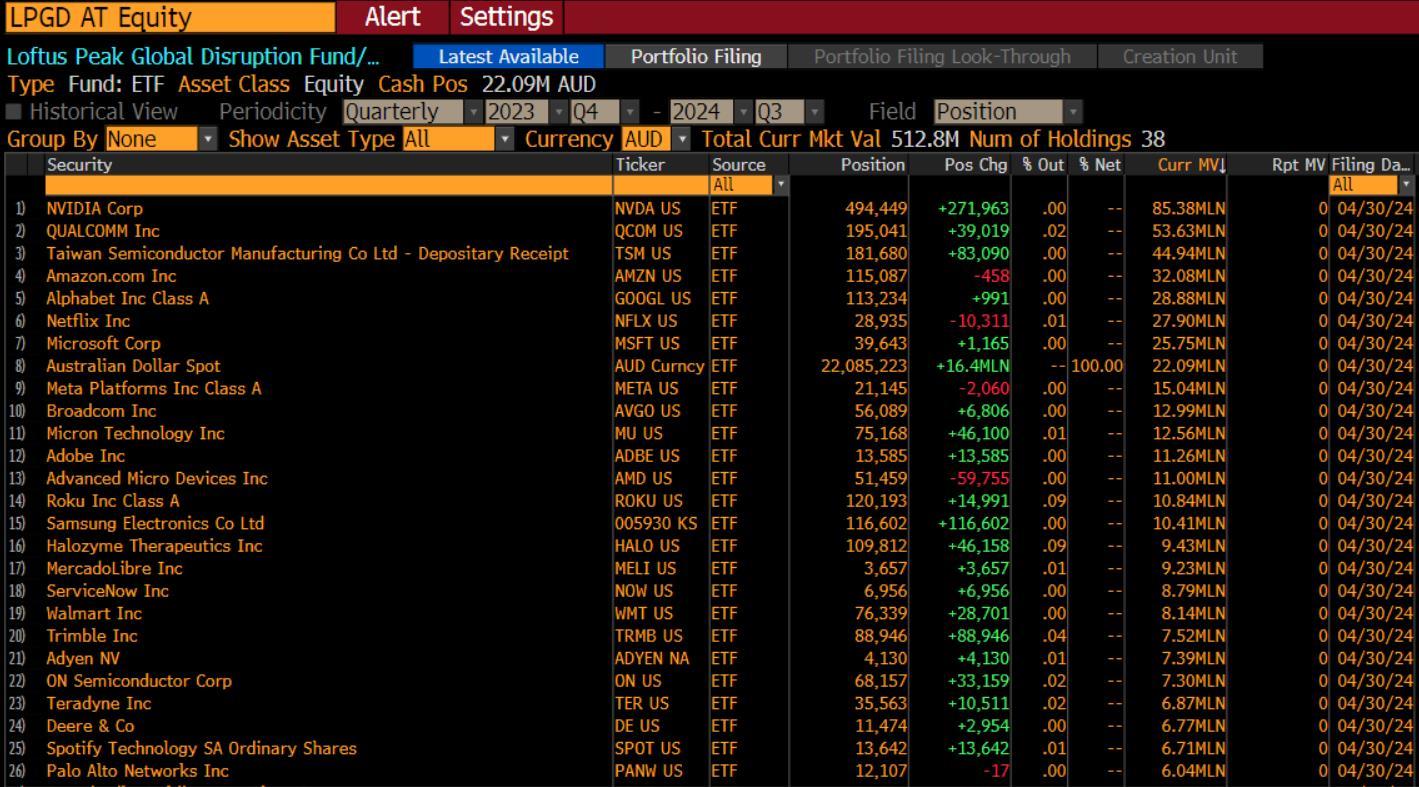Open the Alert menu

click(x=392, y=17)
